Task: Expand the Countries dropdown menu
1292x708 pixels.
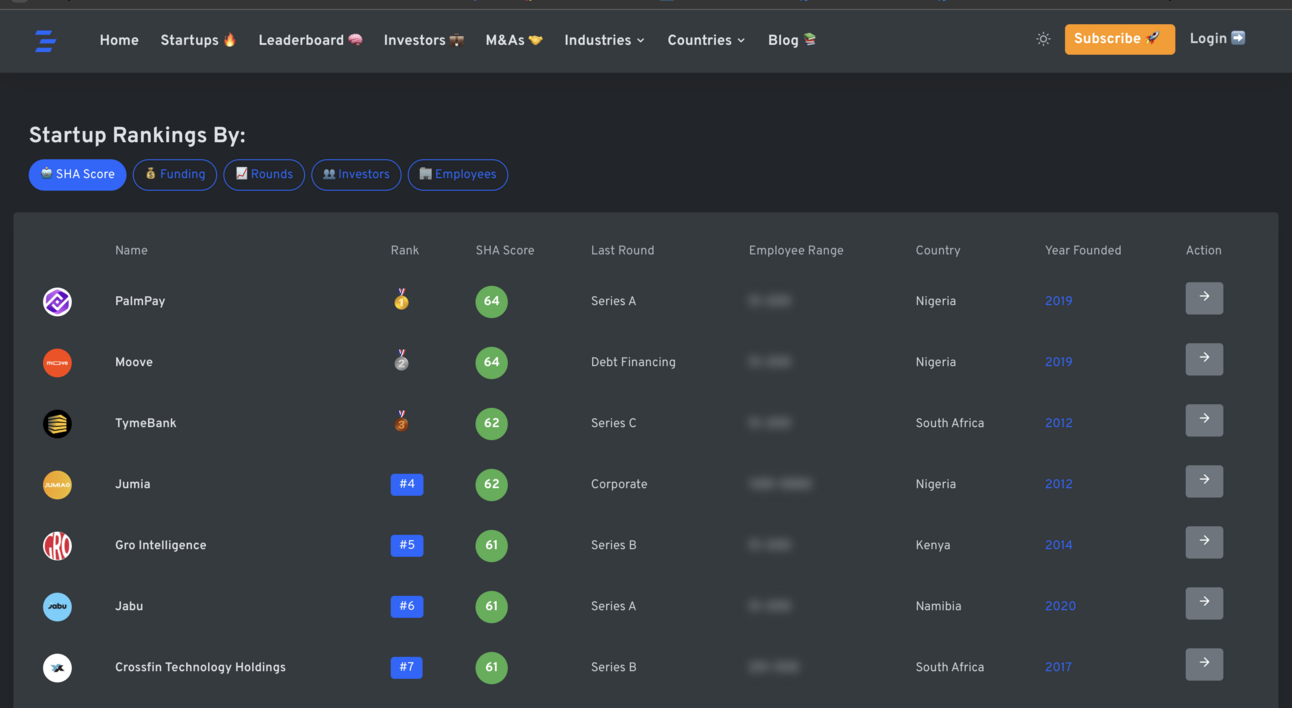Action: tap(706, 40)
